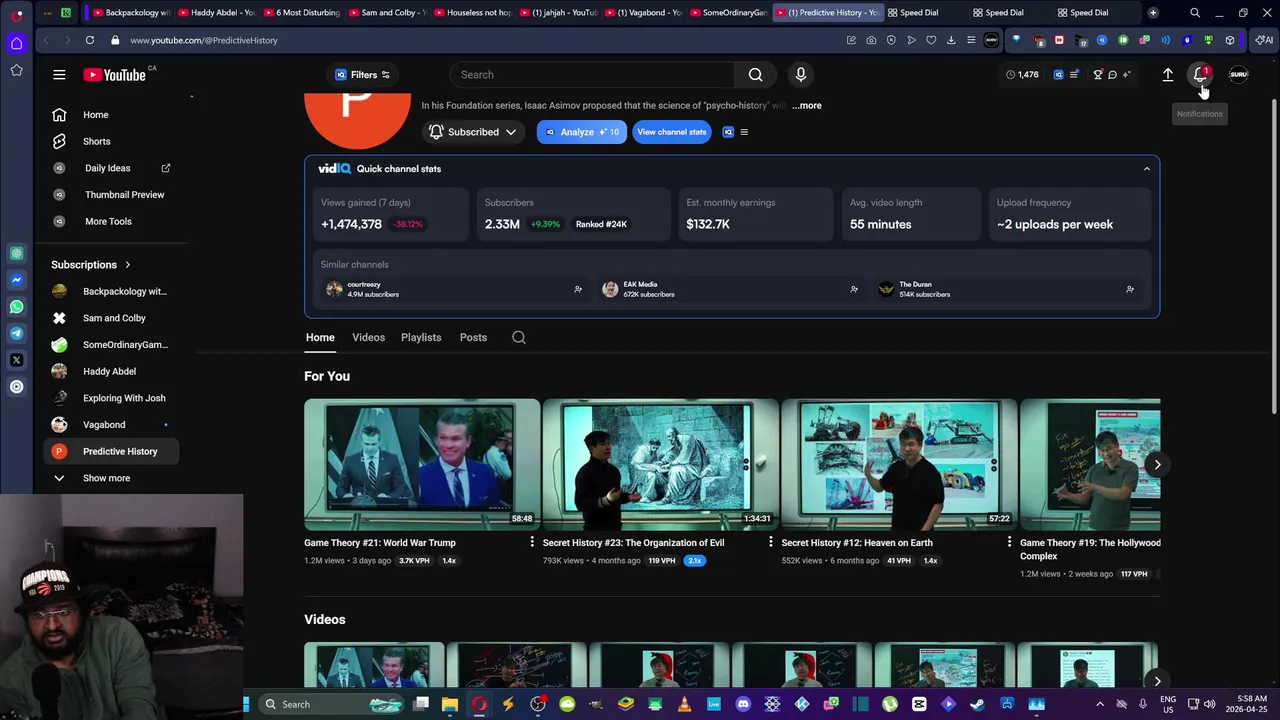The image size is (1280, 720).
Task: Open the YouTube upload arrow icon
Action: (x=1167, y=75)
